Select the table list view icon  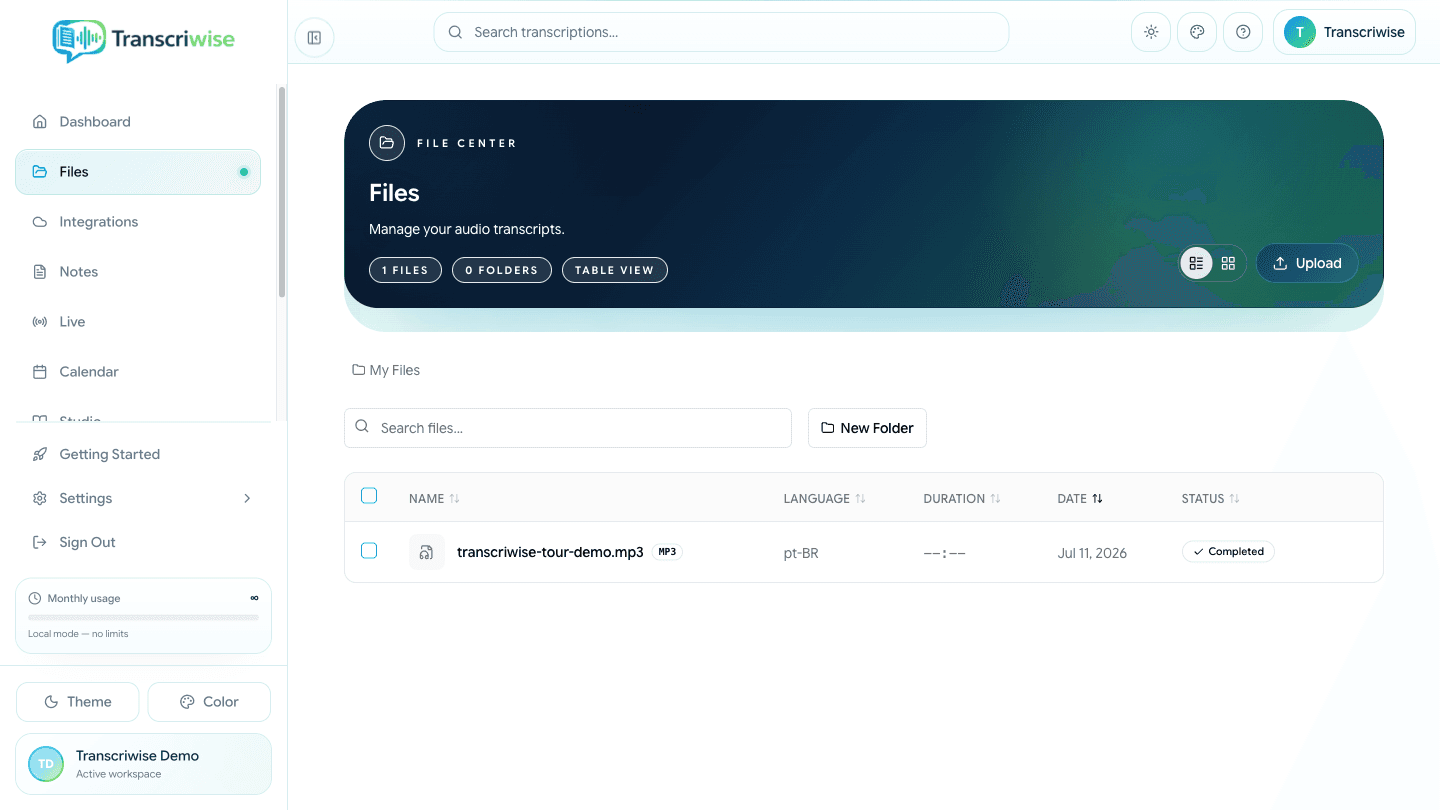pos(1196,263)
